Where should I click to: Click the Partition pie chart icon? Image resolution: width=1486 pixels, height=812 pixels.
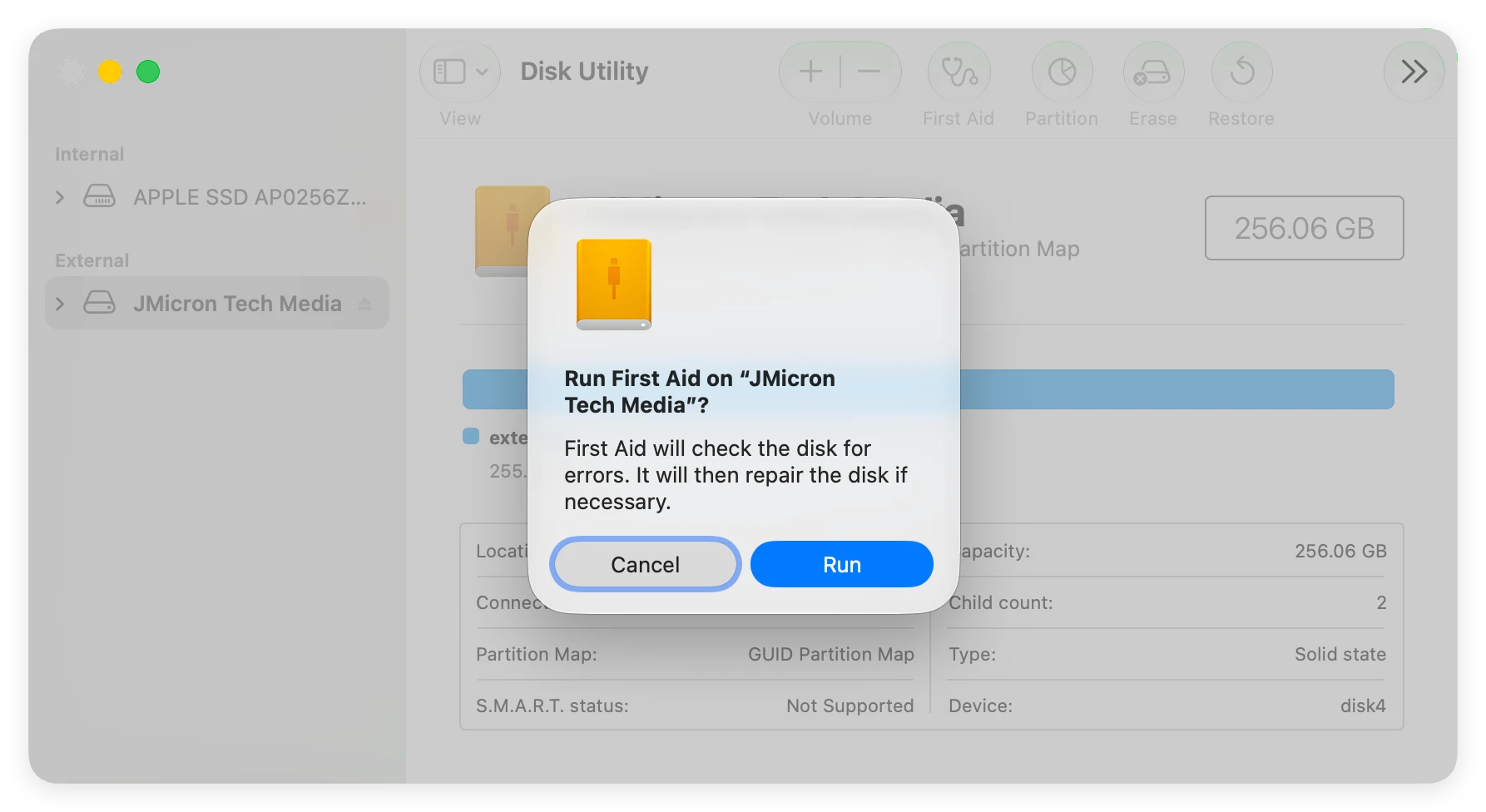pos(1062,72)
